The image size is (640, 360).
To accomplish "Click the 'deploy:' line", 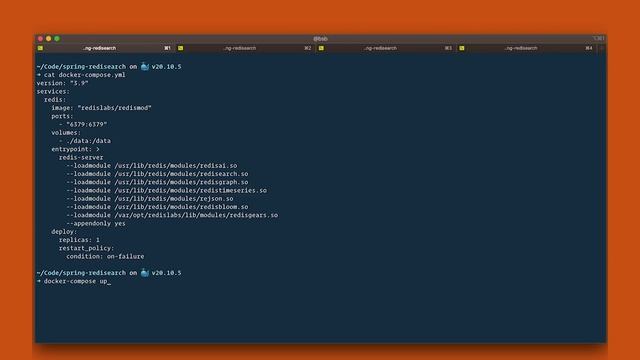I will coord(64,231).
